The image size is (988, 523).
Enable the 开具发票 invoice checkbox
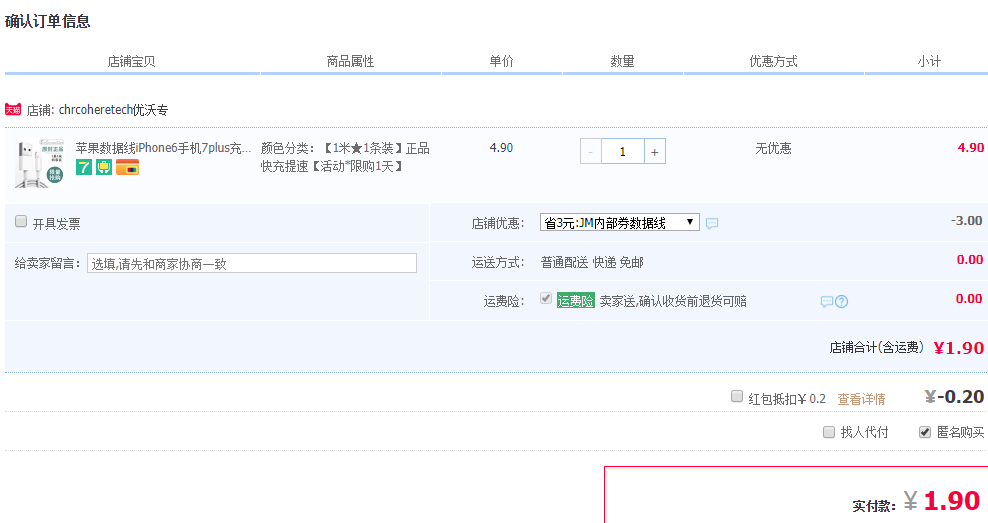click(x=21, y=222)
